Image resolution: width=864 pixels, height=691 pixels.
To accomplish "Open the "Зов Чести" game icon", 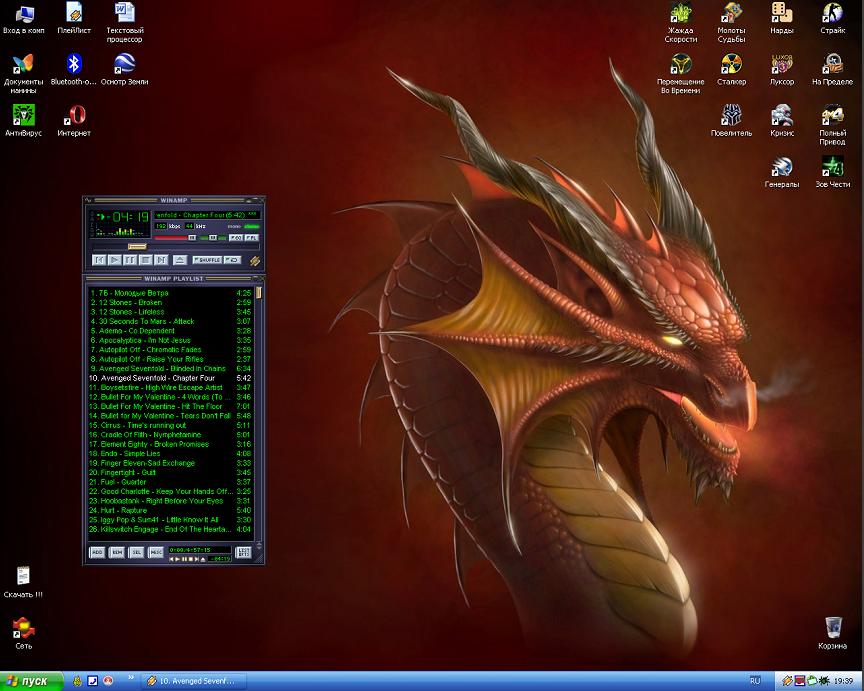I will 833,172.
